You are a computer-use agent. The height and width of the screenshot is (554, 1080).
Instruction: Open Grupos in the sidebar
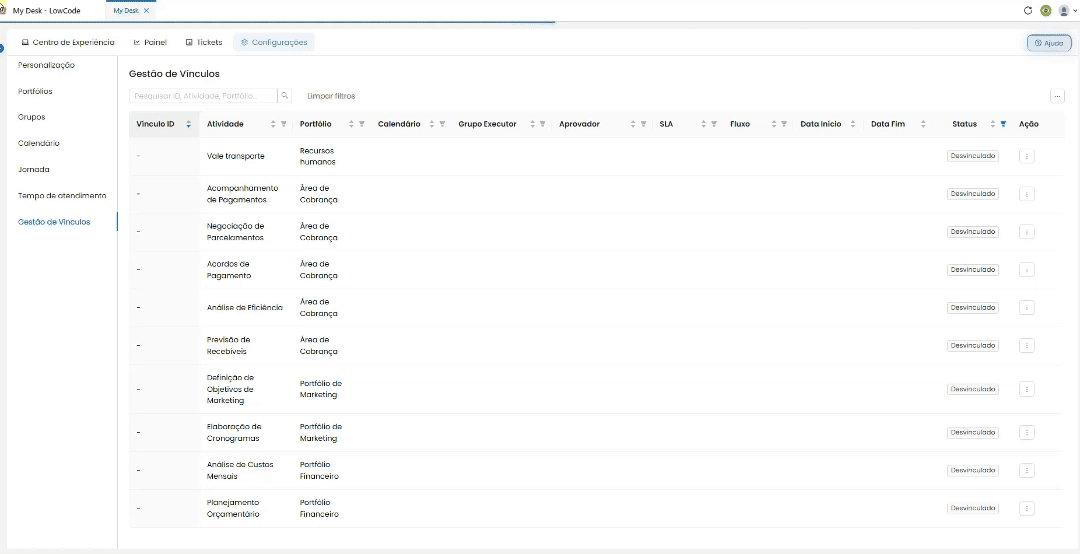point(32,117)
